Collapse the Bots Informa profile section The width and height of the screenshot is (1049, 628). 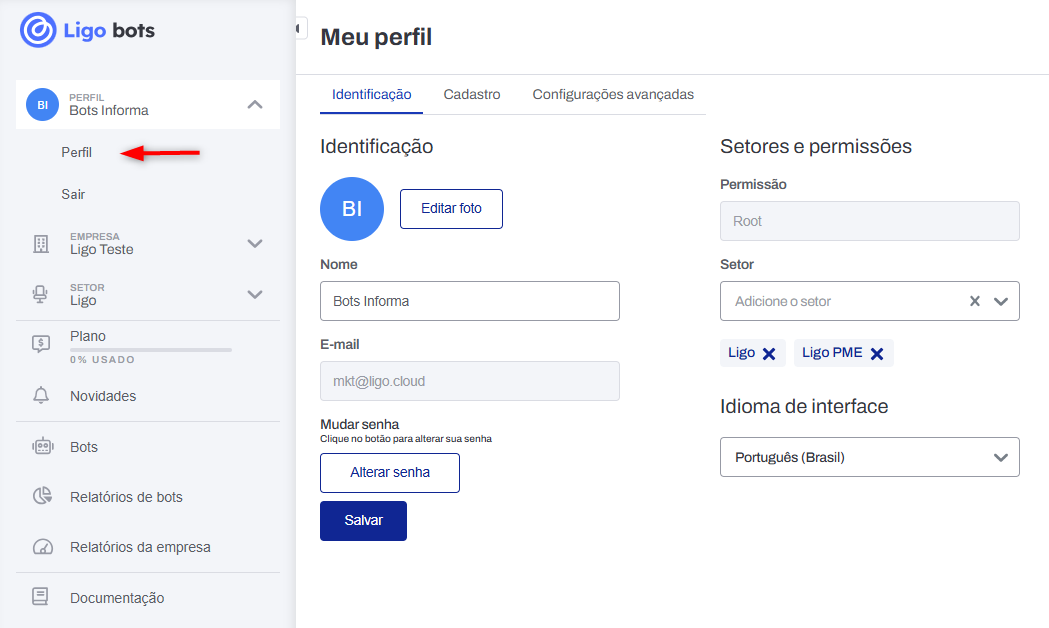[x=256, y=104]
